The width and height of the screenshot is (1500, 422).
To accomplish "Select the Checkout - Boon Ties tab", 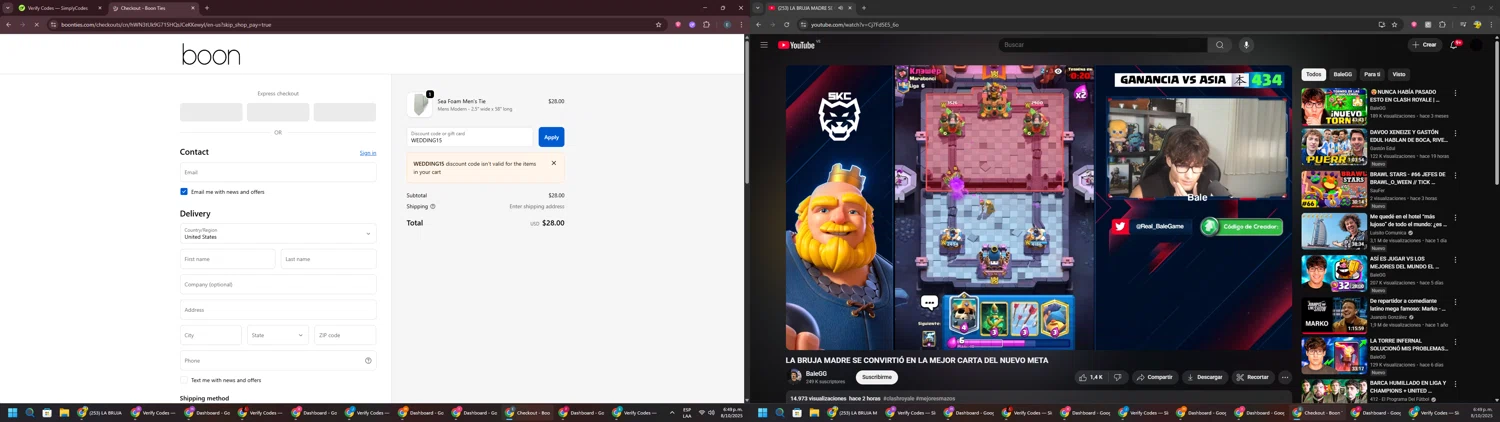I will pyautogui.click(x=153, y=8).
